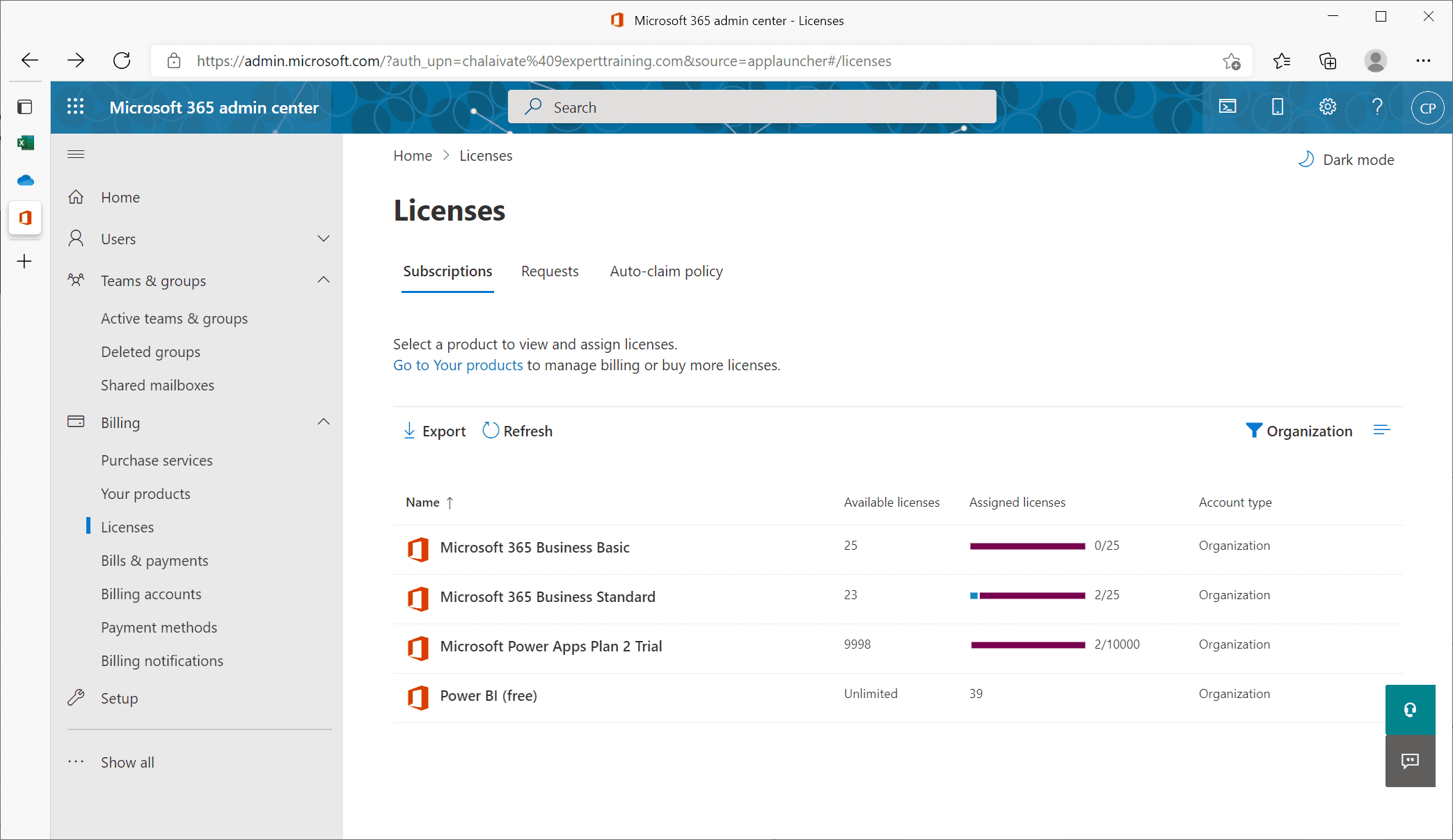Click the browser address bar URL
This screenshot has height=840, width=1453.
(543, 61)
